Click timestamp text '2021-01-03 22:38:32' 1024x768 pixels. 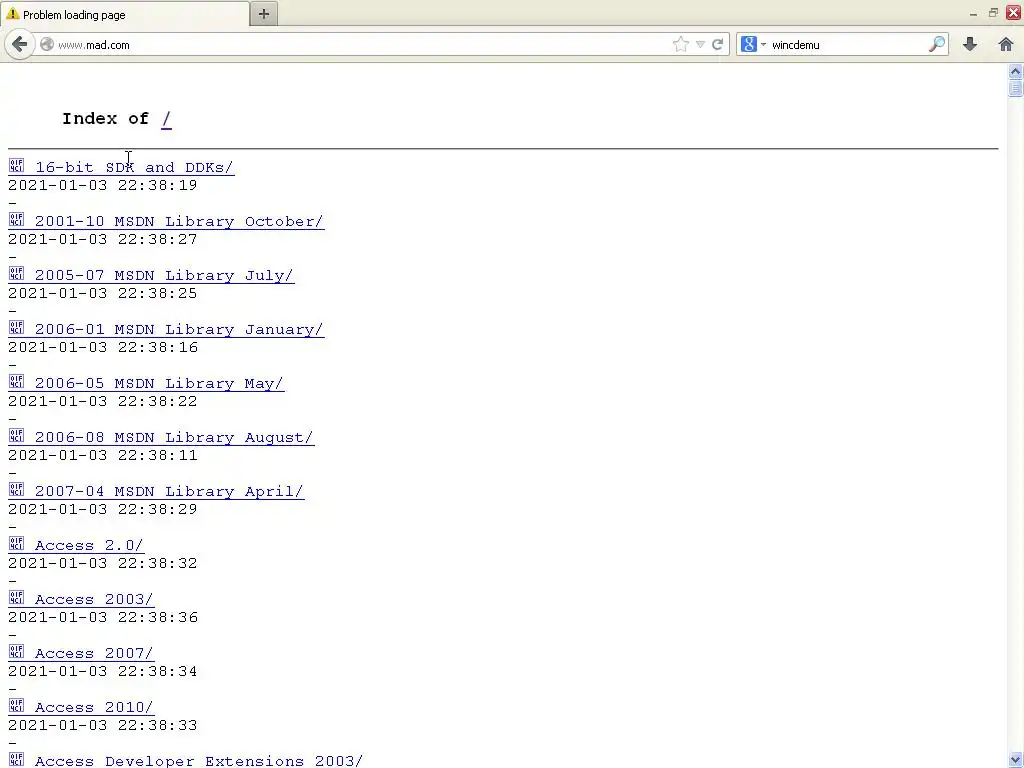(103, 563)
